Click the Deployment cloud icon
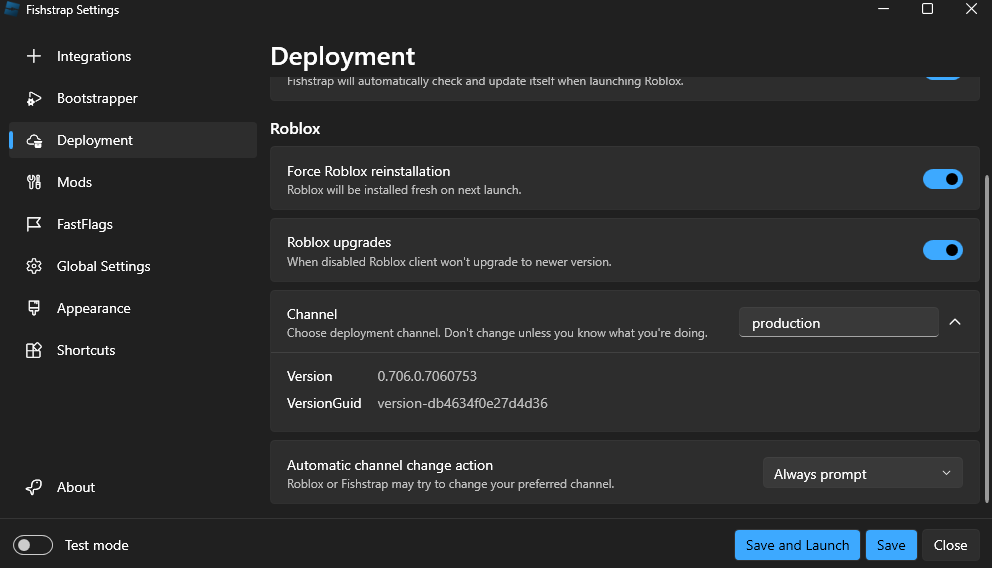 [34, 141]
